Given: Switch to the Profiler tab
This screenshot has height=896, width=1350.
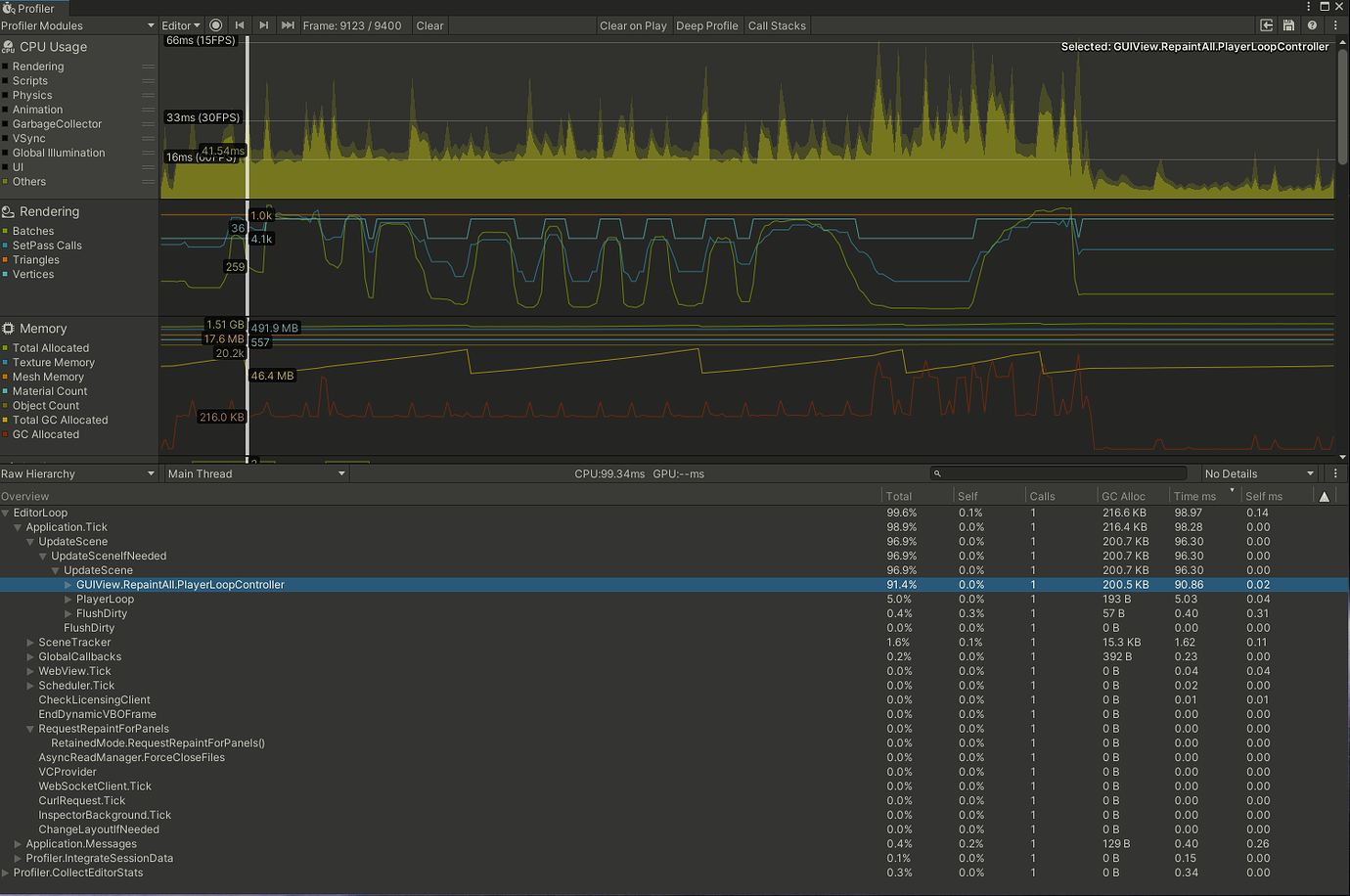Looking at the screenshot, I should click(34, 7).
